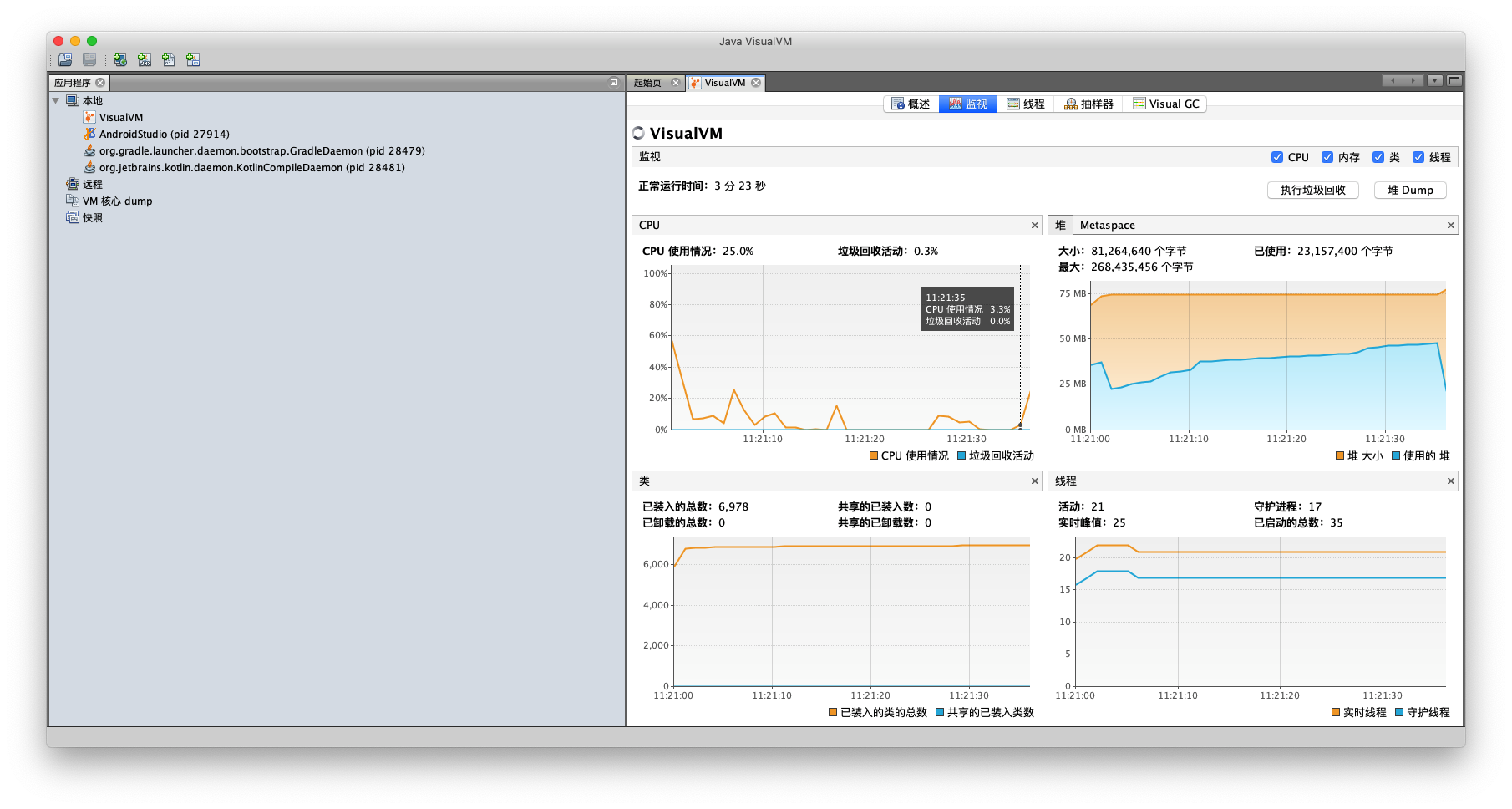1512x809 pixels.
Task: Click the blue 使用的 堆 legend swatch
Action: tap(1396, 456)
